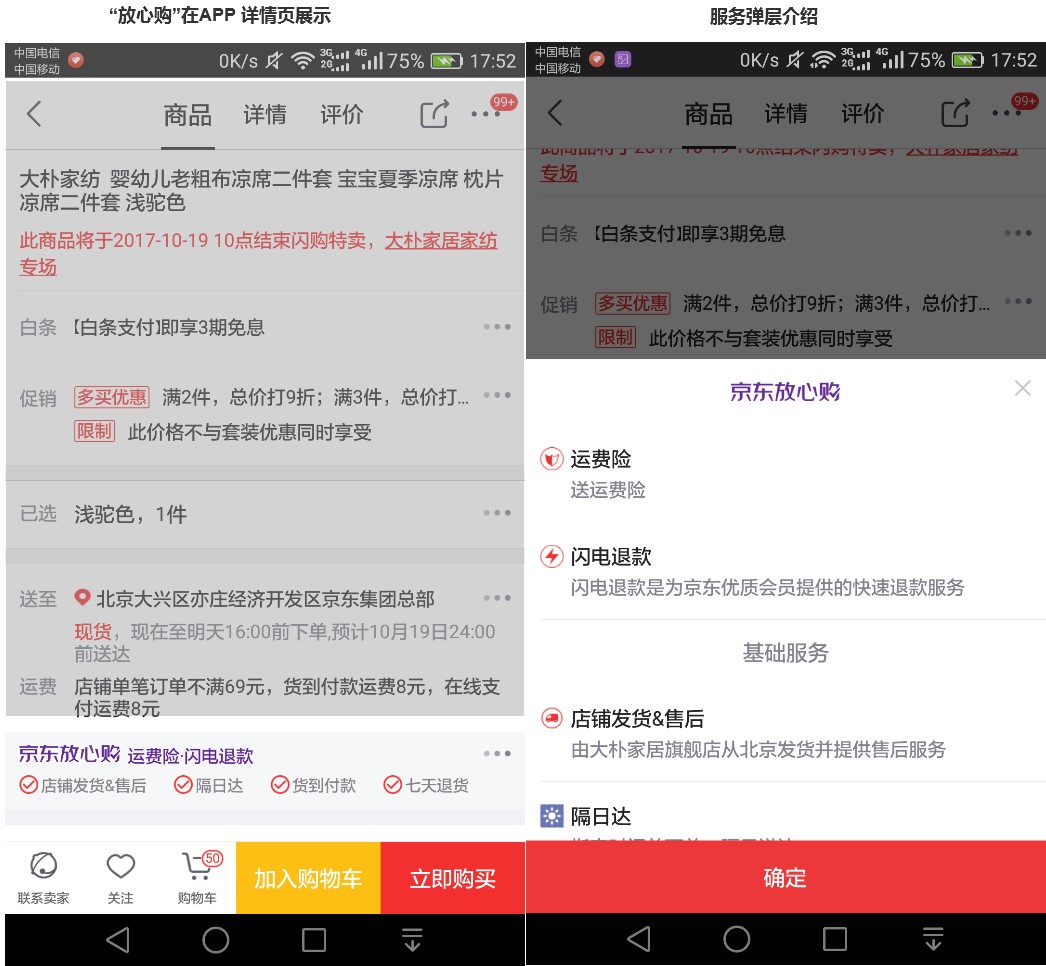The height and width of the screenshot is (966, 1046).
Task: Tap the 闪电退款 lightning icon in the popup
Action: 552,556
